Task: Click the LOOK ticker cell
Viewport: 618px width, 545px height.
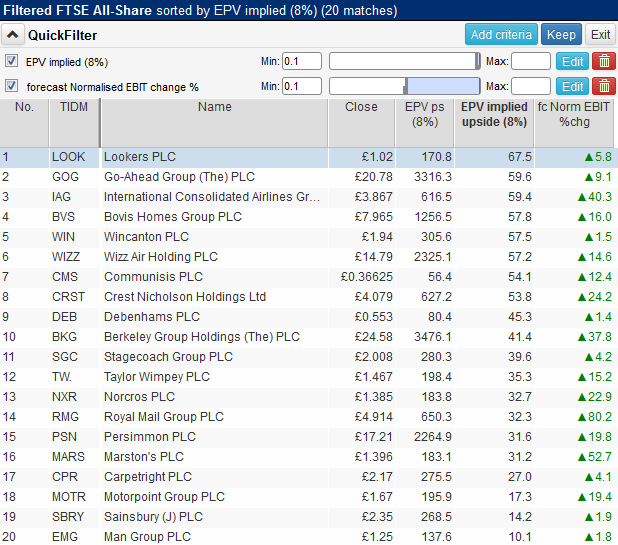Action: coord(74,157)
